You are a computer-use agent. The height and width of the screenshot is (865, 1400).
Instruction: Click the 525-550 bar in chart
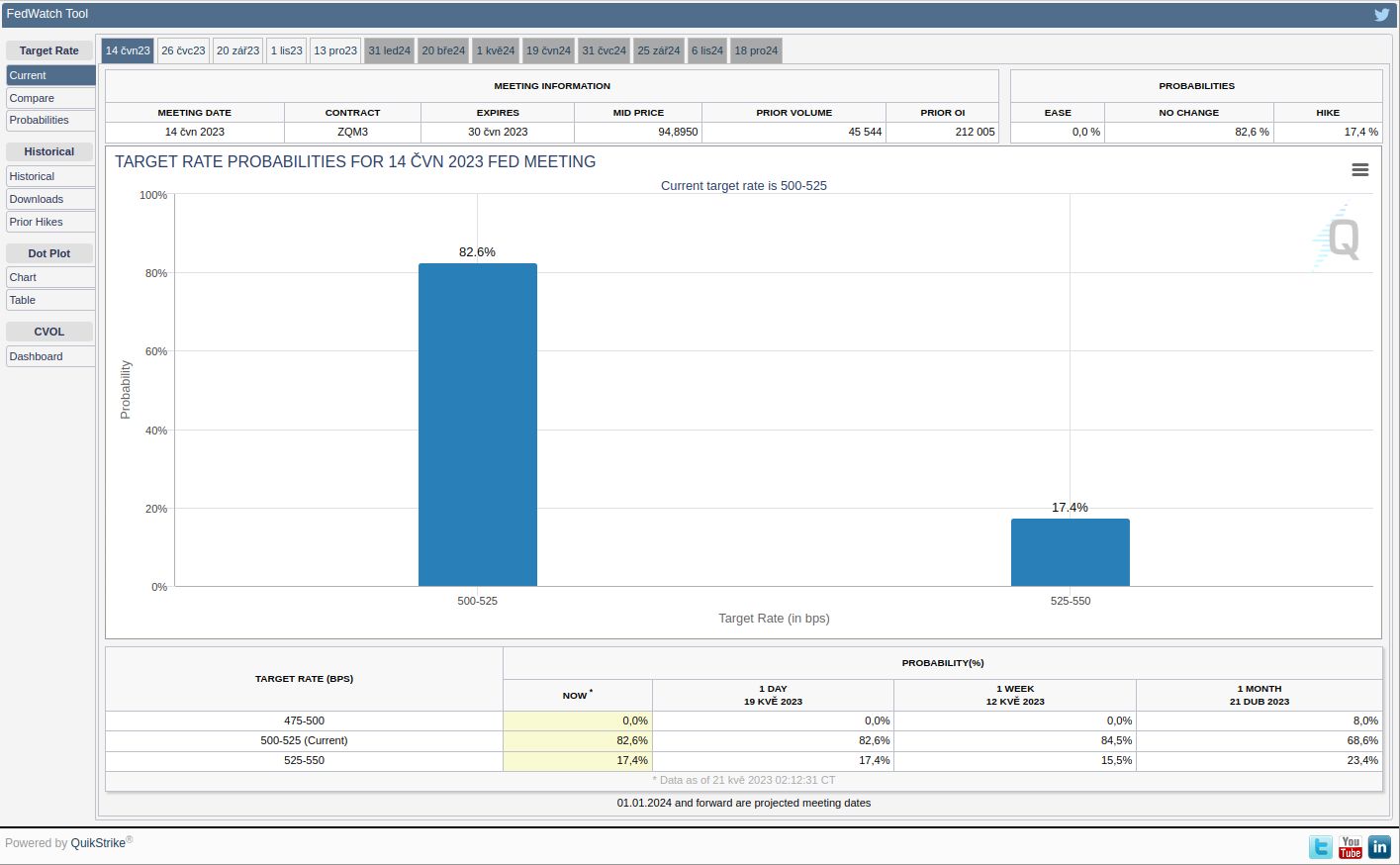1071,552
